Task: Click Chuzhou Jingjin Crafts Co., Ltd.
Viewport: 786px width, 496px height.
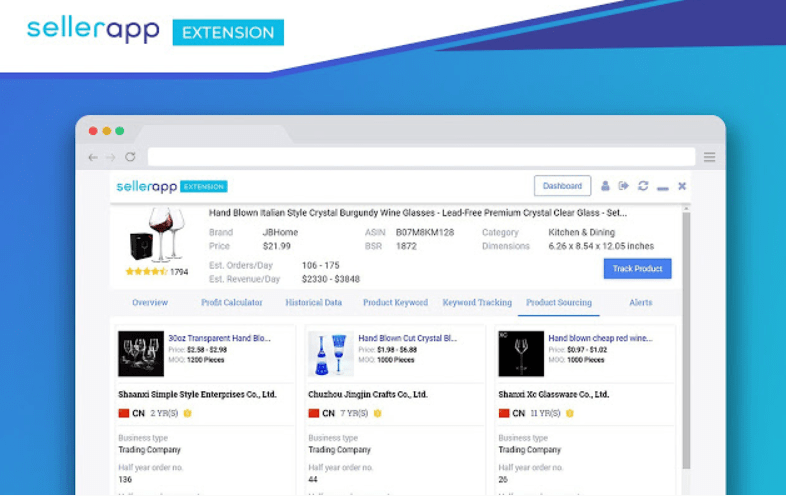Action: pyautogui.click(x=367, y=394)
